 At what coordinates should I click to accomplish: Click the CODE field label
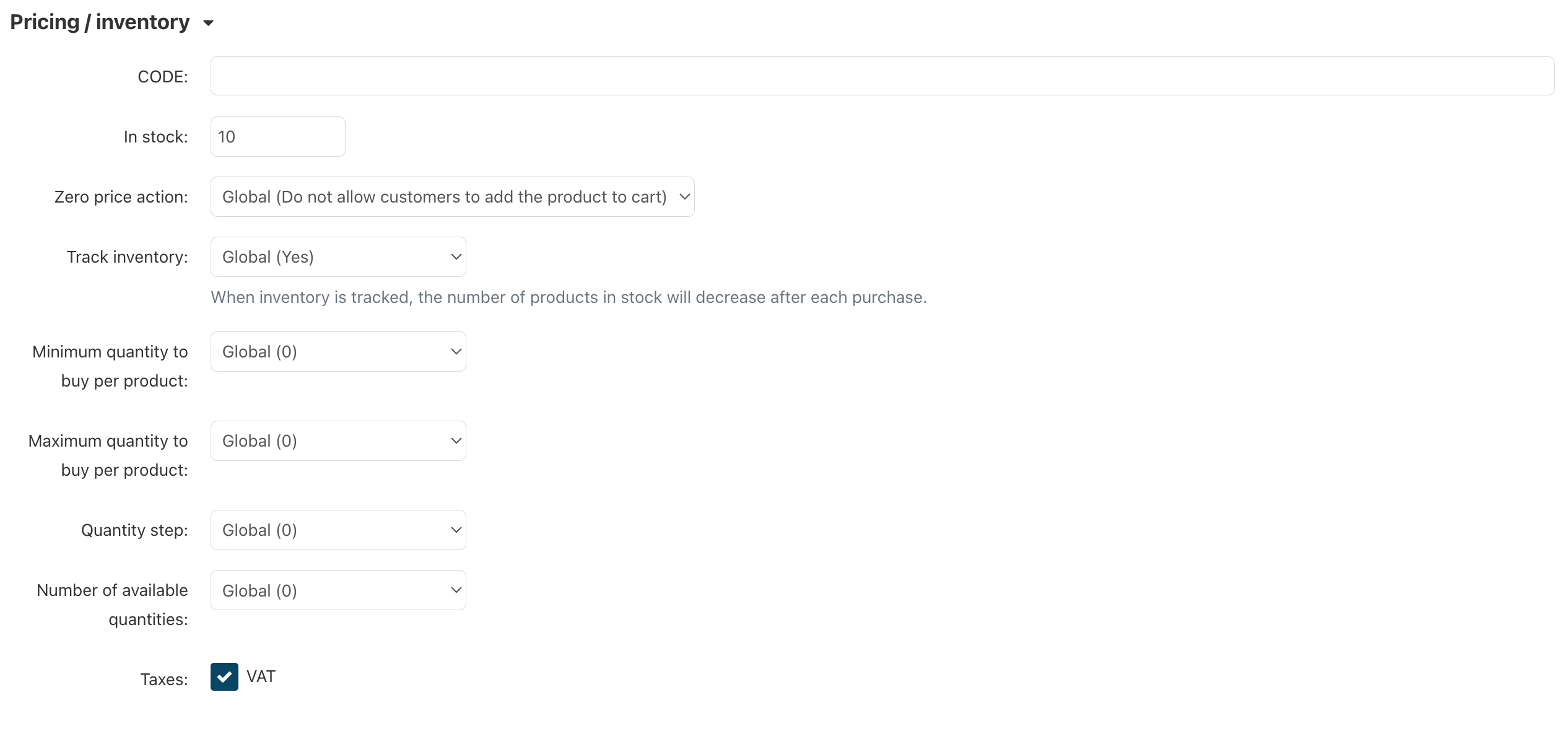click(162, 77)
